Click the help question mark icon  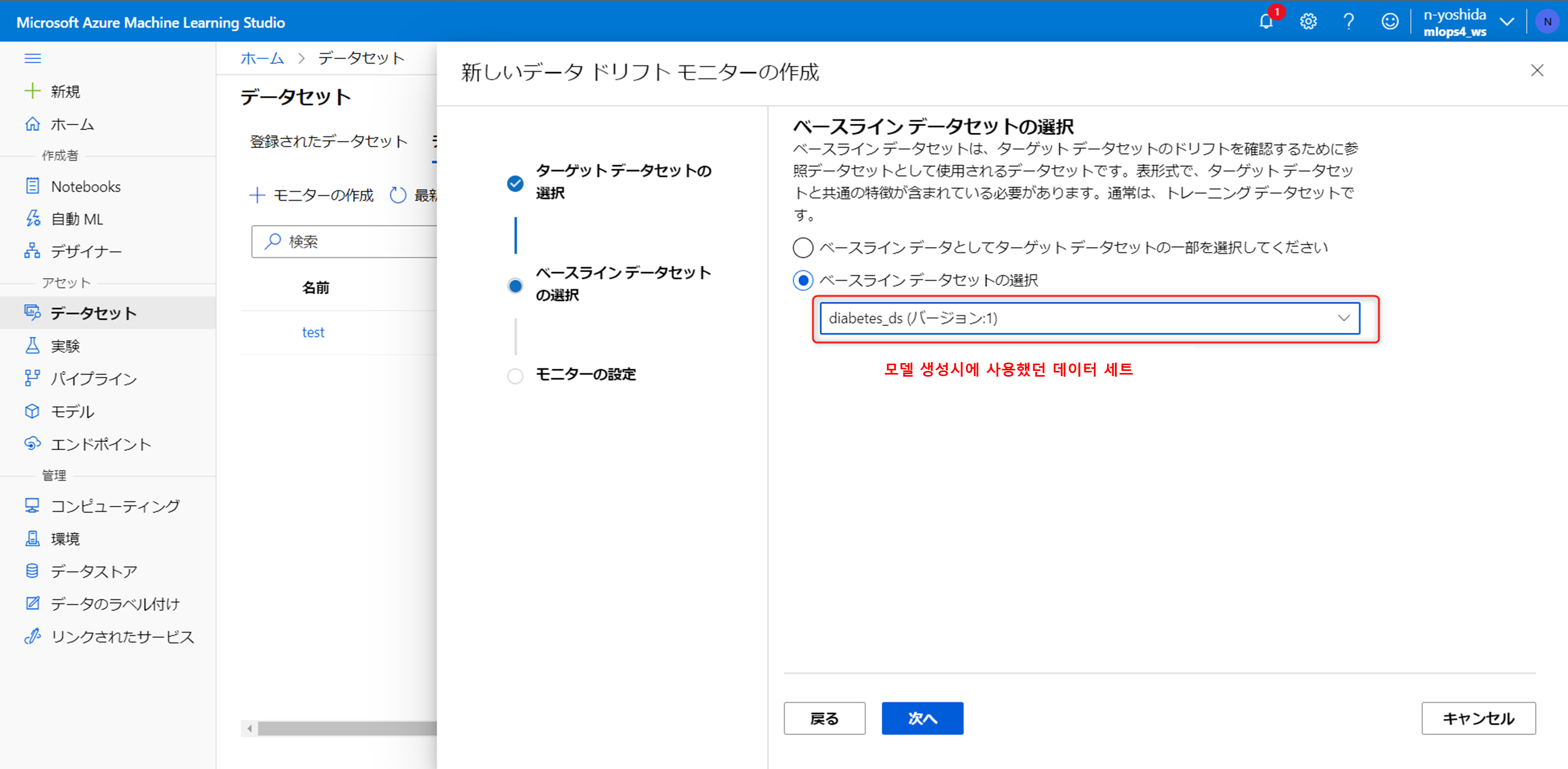click(x=1348, y=22)
